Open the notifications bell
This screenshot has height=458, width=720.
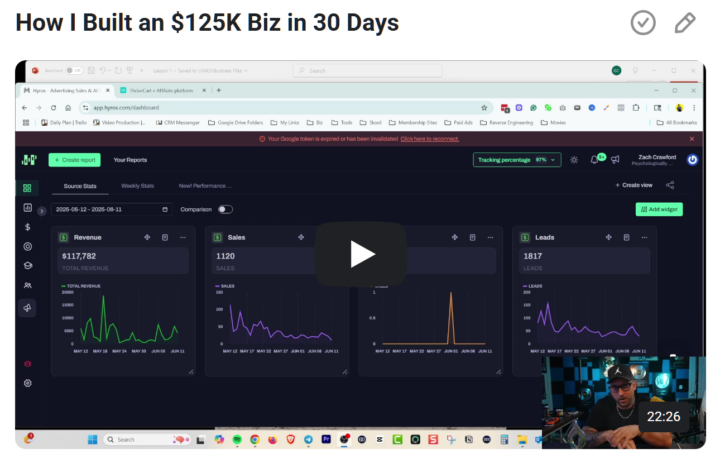pos(595,160)
